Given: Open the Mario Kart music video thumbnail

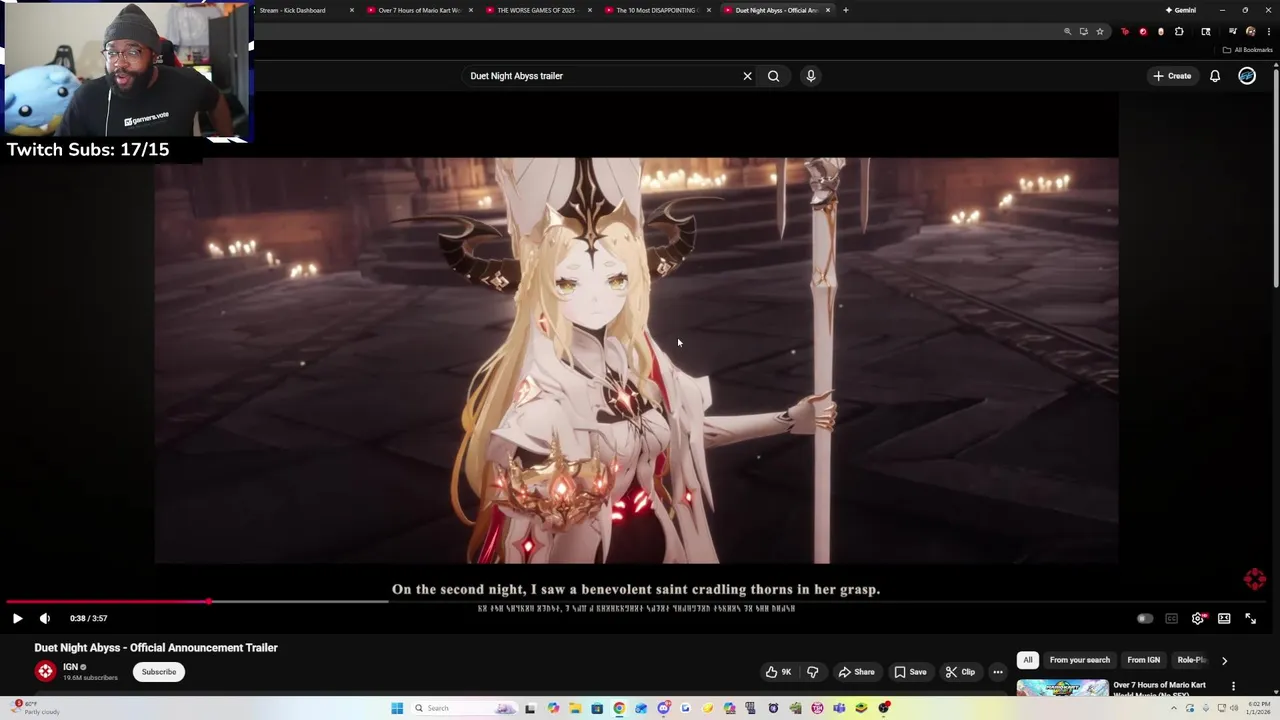Looking at the screenshot, I should (x=1062, y=689).
